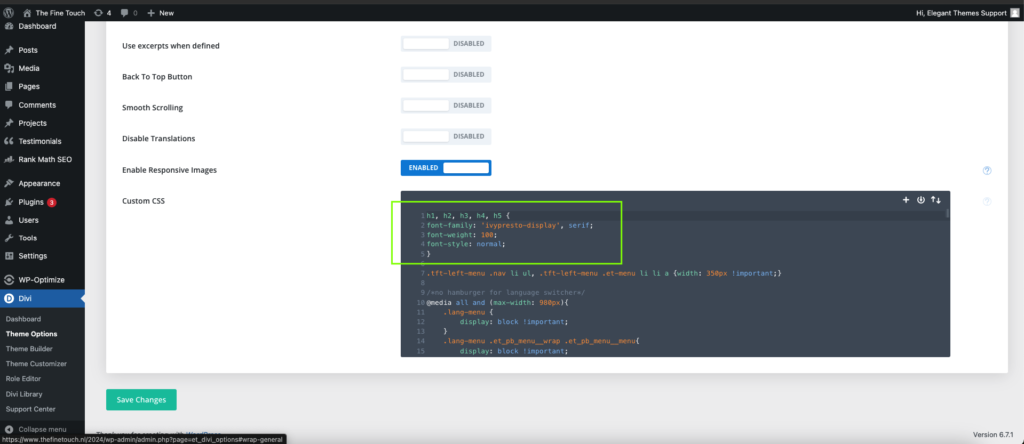Viewport: 1024px width, 444px height.
Task: Open the Divi Library
Action: tap(24, 394)
